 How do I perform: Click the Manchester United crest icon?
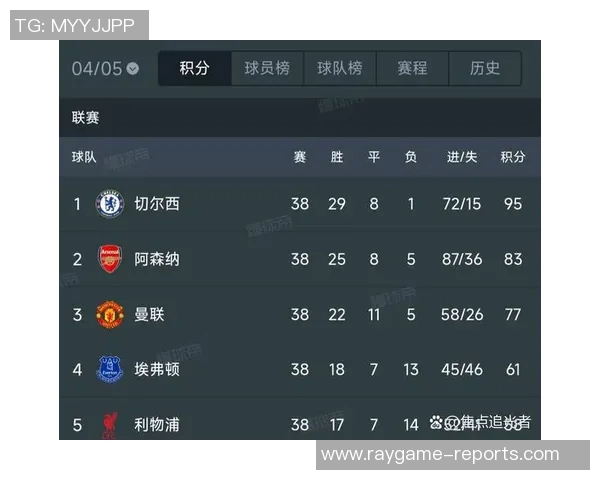[110, 314]
